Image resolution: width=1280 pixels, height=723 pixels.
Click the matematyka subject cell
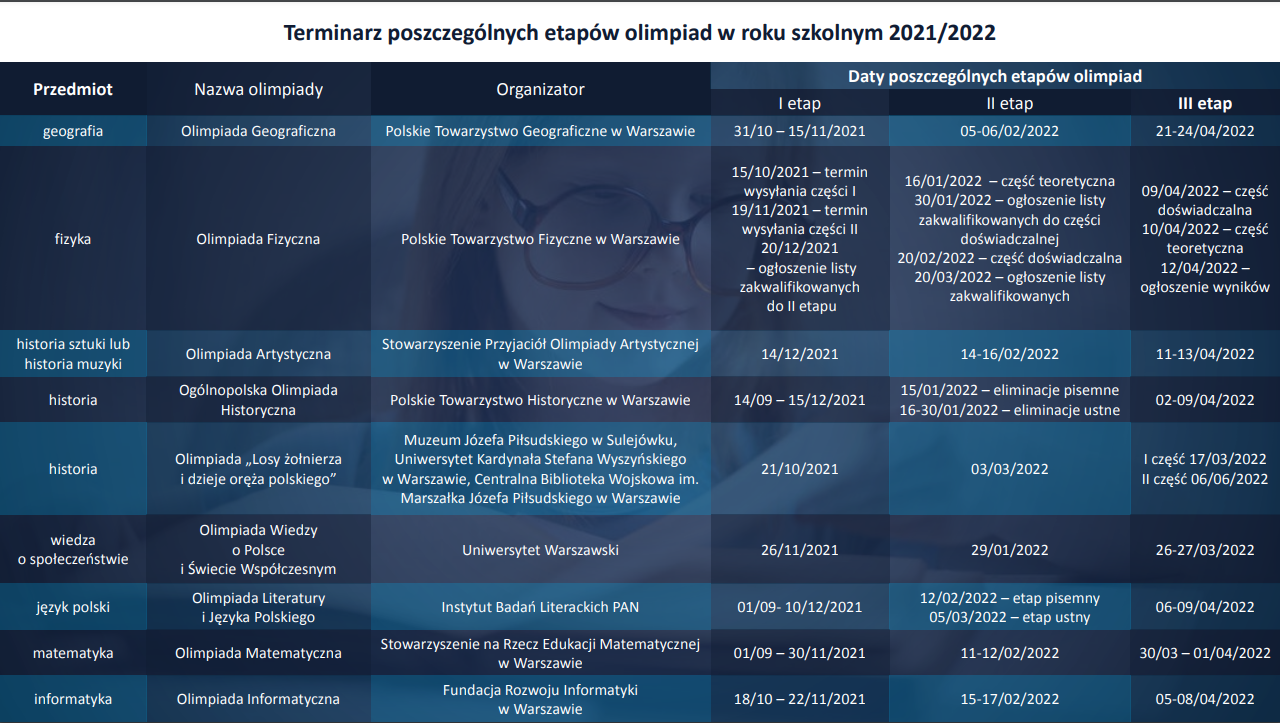click(x=73, y=653)
